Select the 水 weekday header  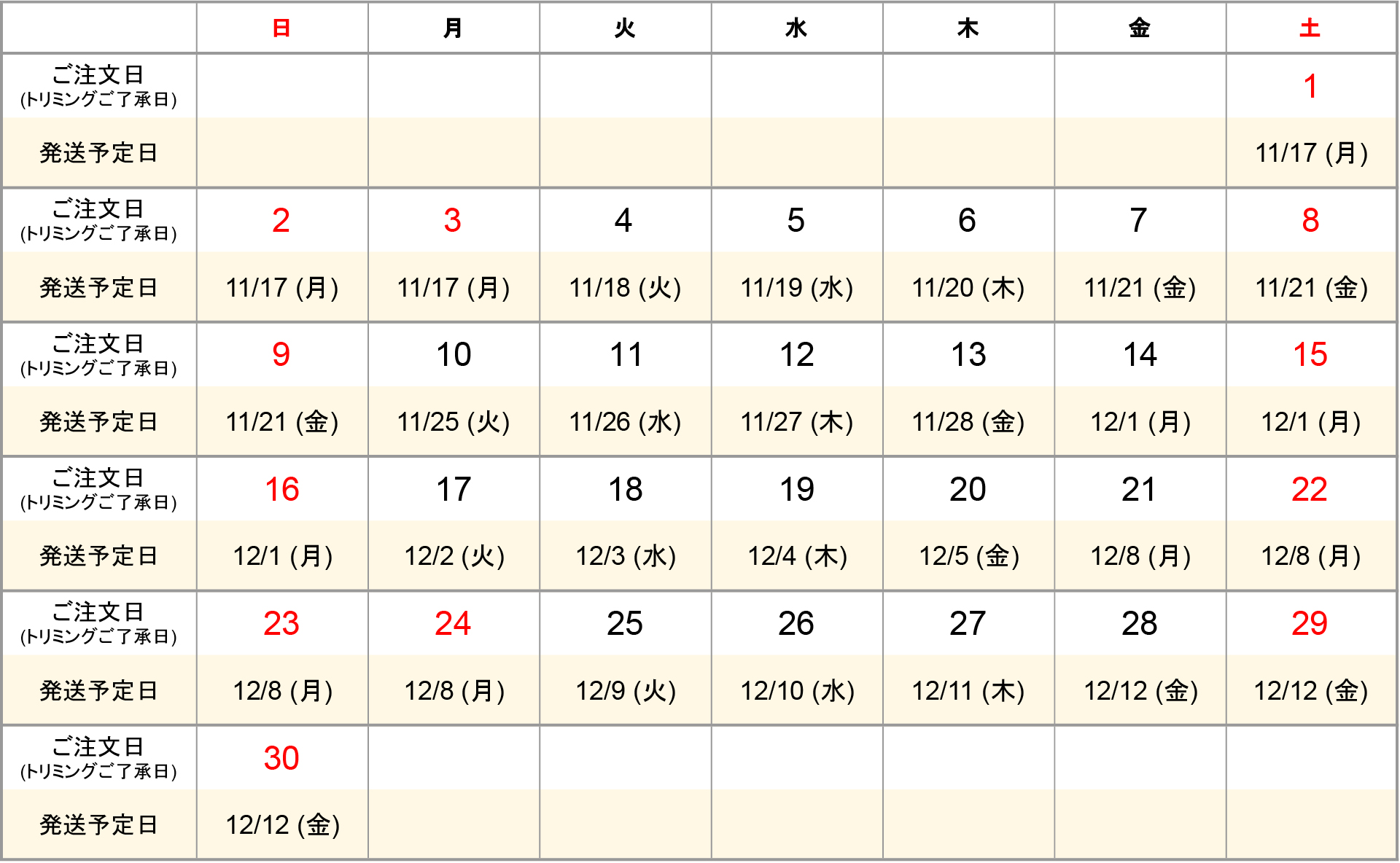pyautogui.click(x=796, y=28)
